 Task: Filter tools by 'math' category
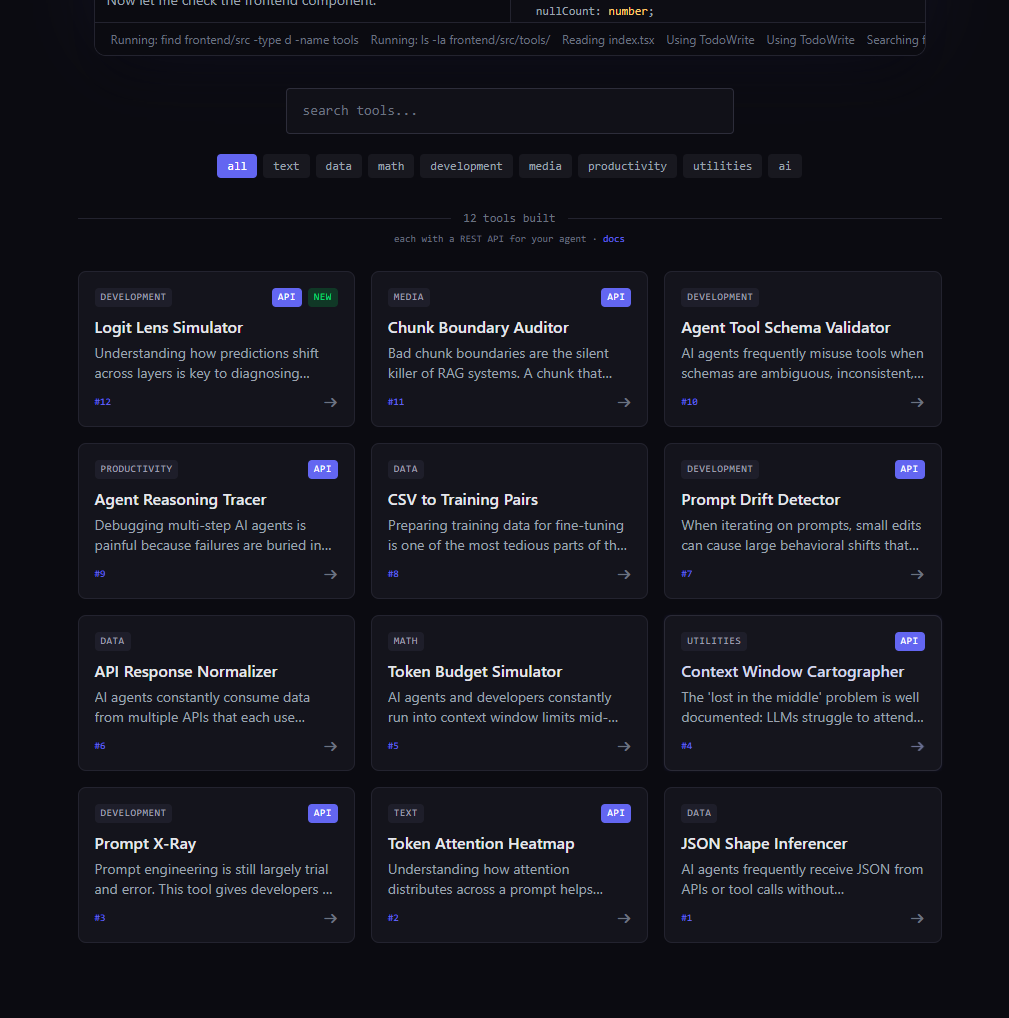391,166
